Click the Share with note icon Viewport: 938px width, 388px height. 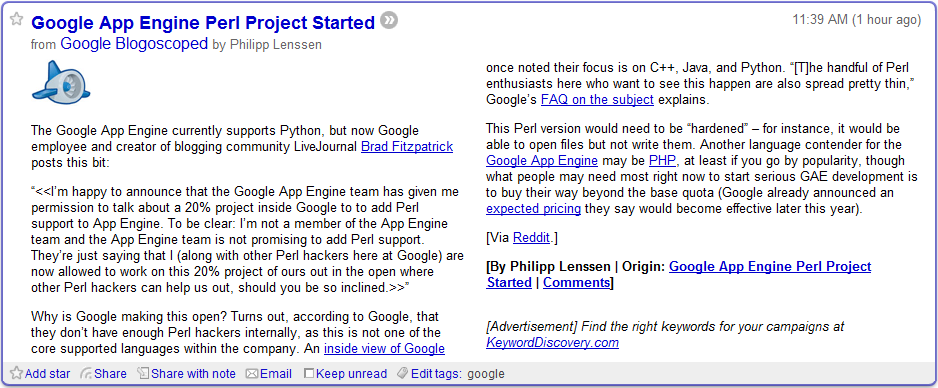(x=143, y=374)
